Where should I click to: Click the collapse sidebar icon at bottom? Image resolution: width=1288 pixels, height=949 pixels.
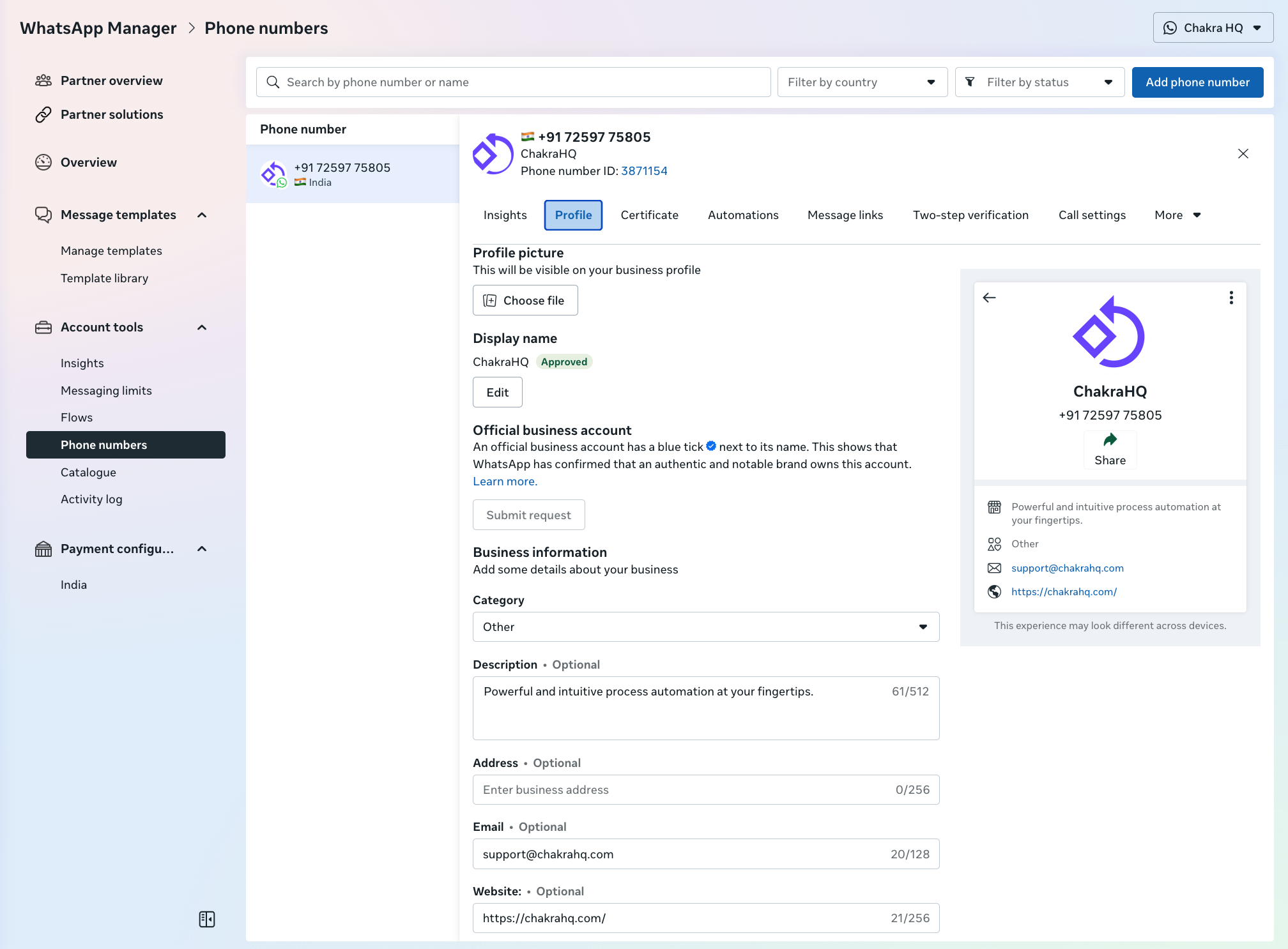tap(207, 919)
